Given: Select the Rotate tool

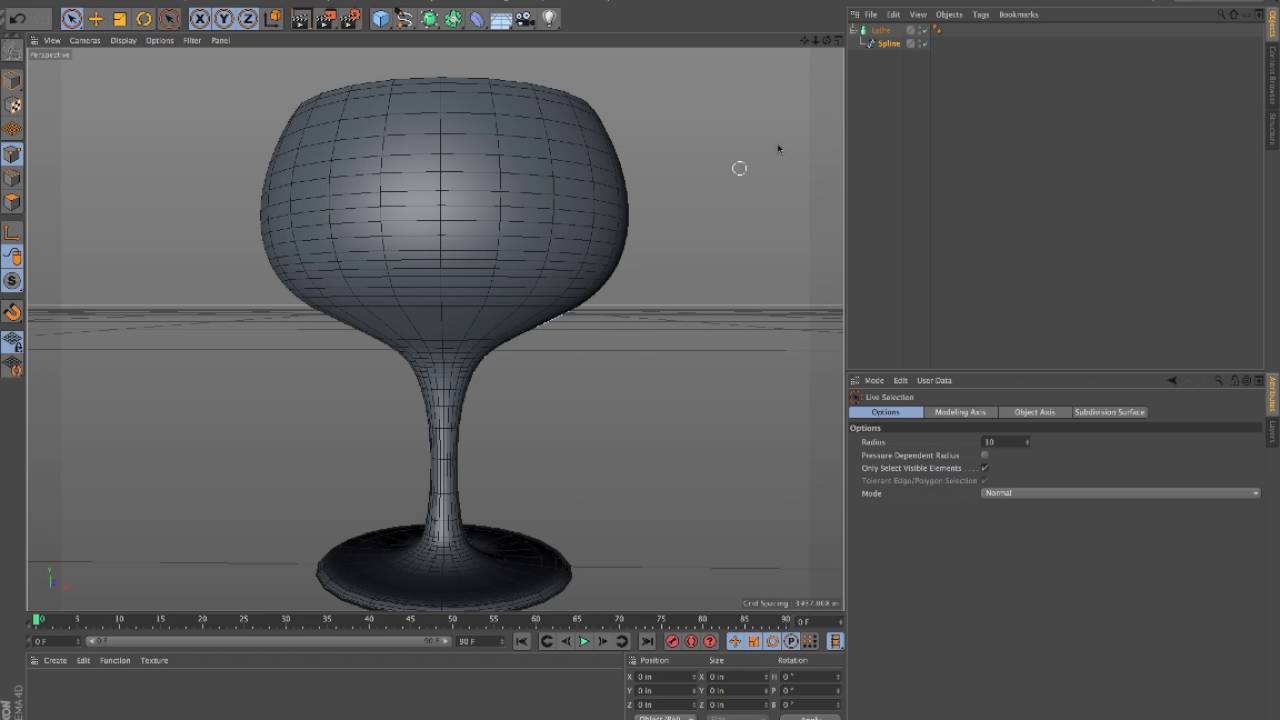Looking at the screenshot, I should click(144, 18).
